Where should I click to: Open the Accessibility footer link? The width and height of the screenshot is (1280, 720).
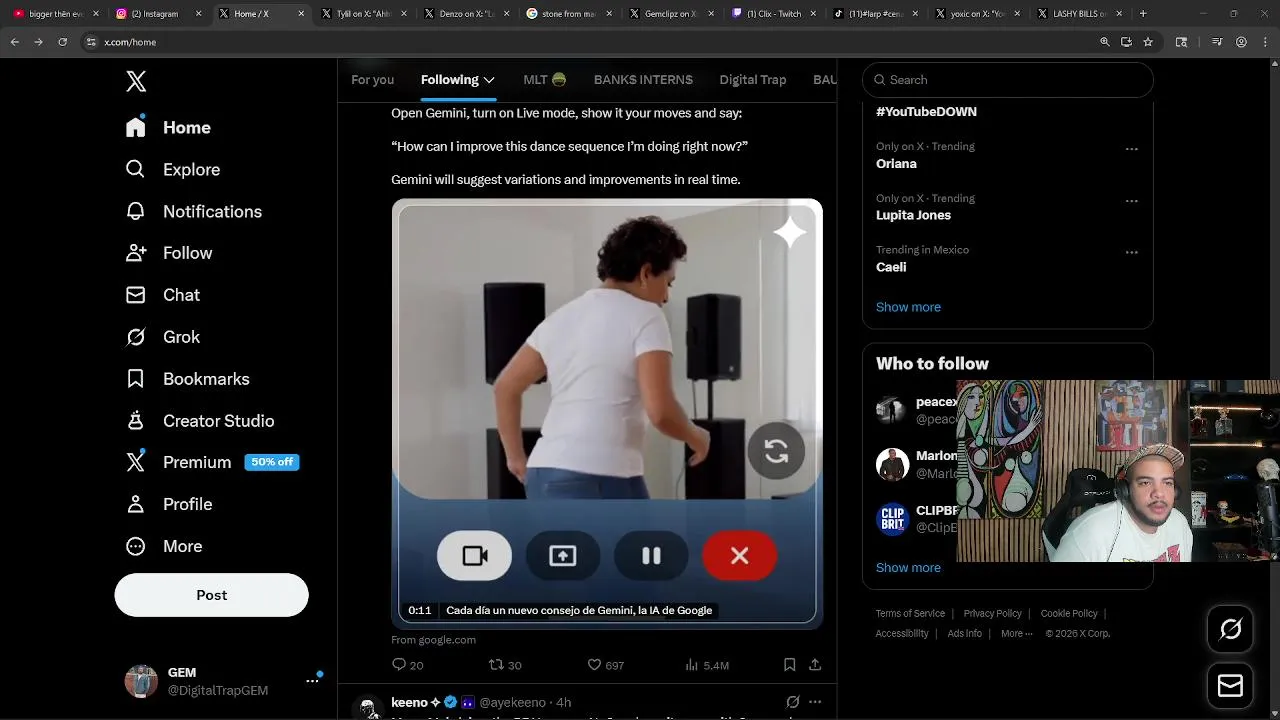(902, 634)
